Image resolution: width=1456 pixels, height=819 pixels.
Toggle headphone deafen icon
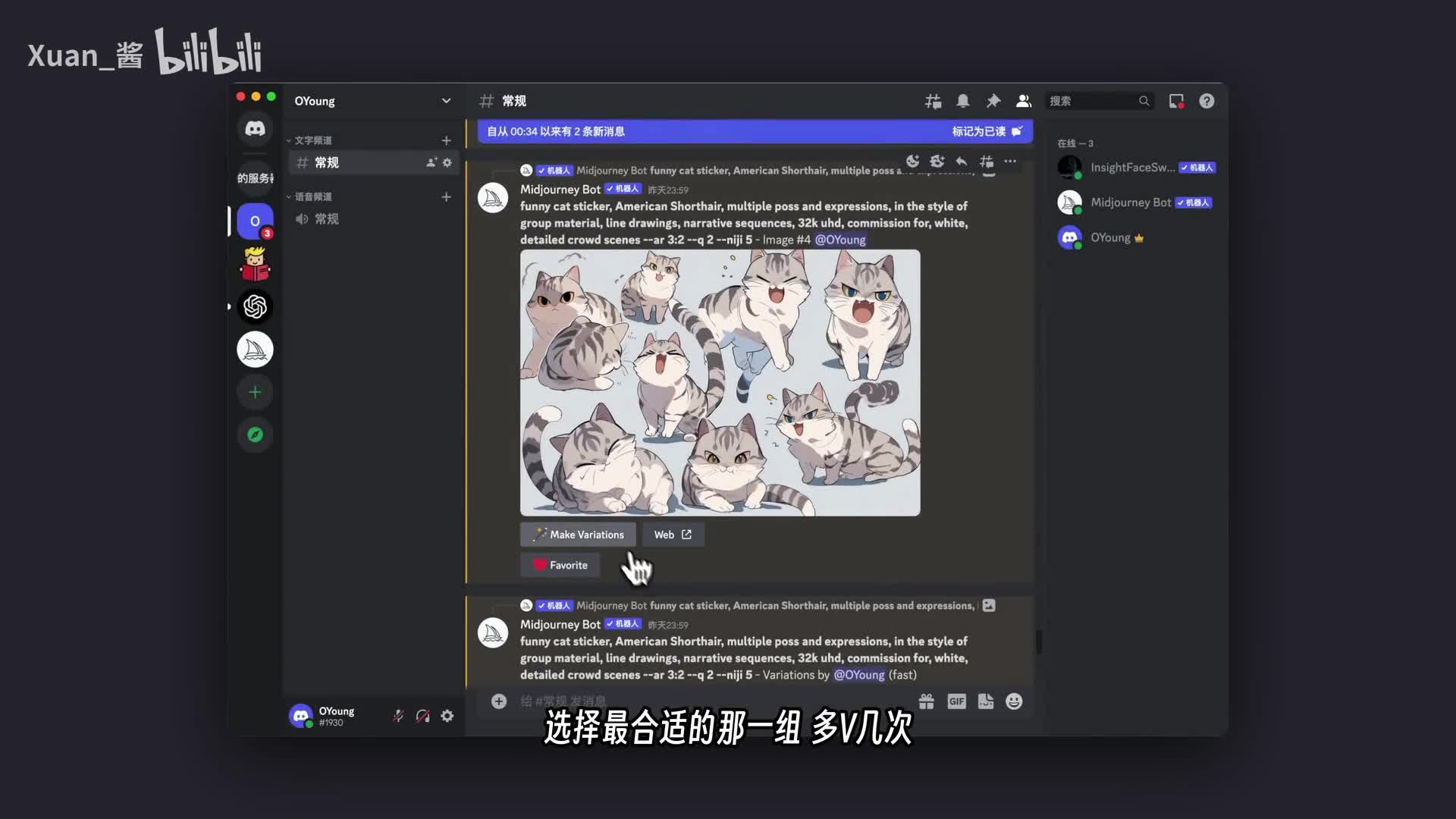(x=423, y=716)
